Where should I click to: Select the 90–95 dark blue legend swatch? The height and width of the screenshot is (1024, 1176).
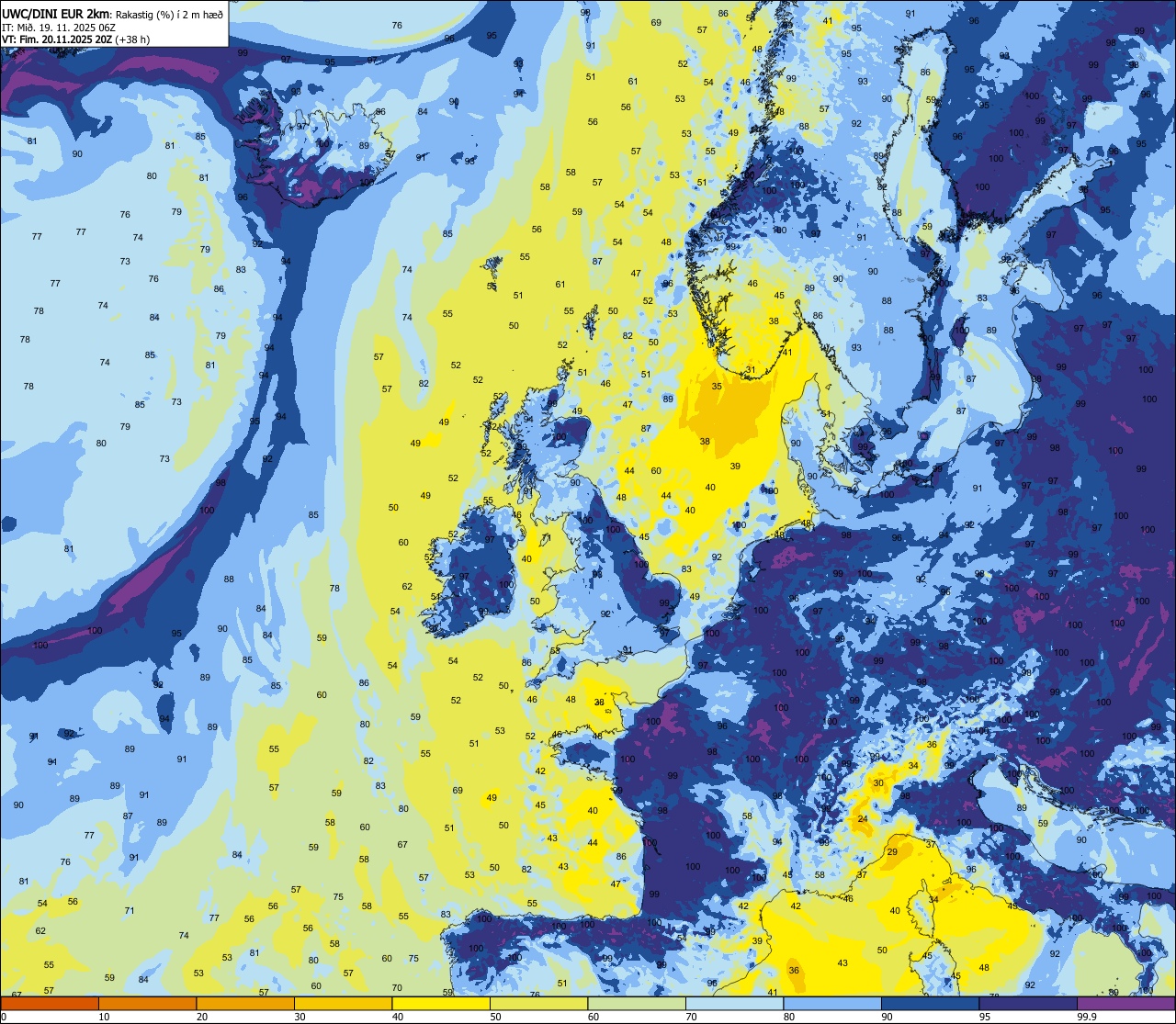click(930, 1003)
